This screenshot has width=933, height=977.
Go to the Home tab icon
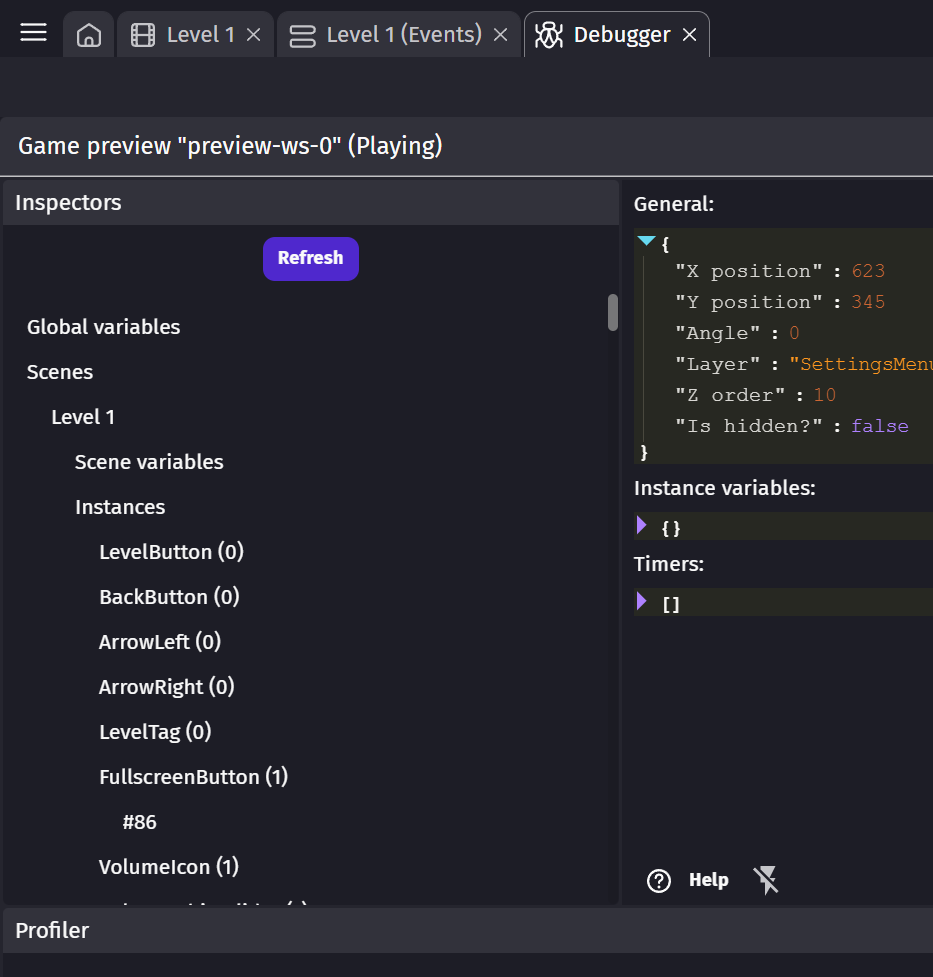[89, 36]
